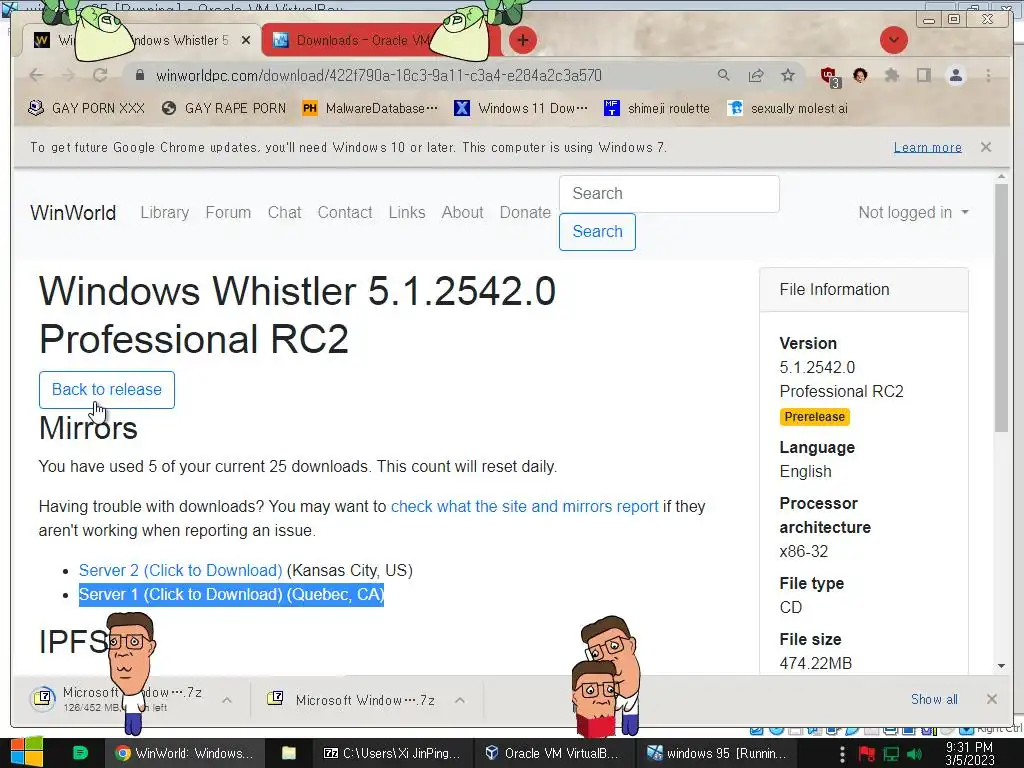Dismiss the Chrome update info bar
This screenshot has width=1024, height=768.
[986, 147]
